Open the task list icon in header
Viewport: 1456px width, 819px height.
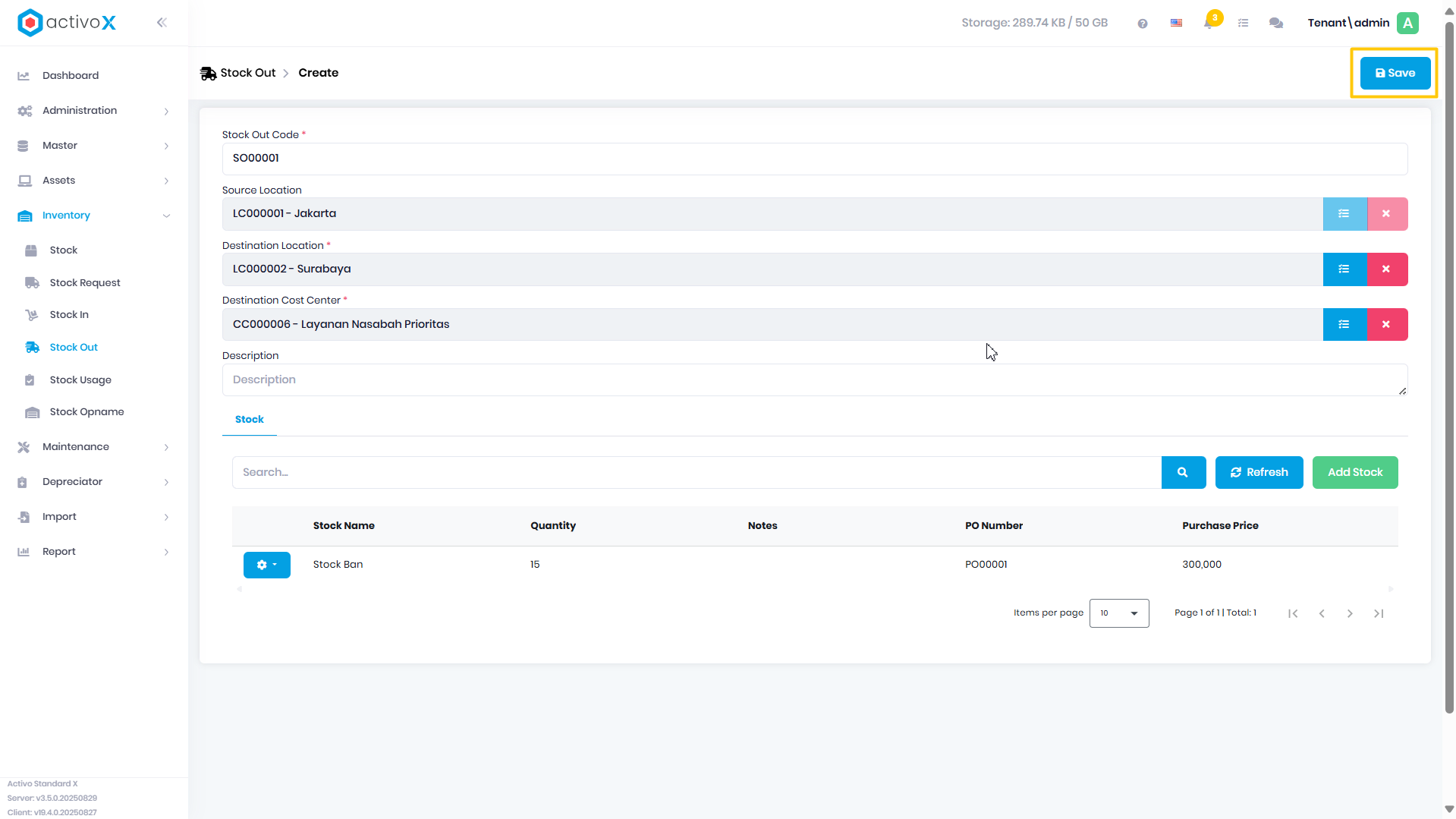click(1243, 23)
